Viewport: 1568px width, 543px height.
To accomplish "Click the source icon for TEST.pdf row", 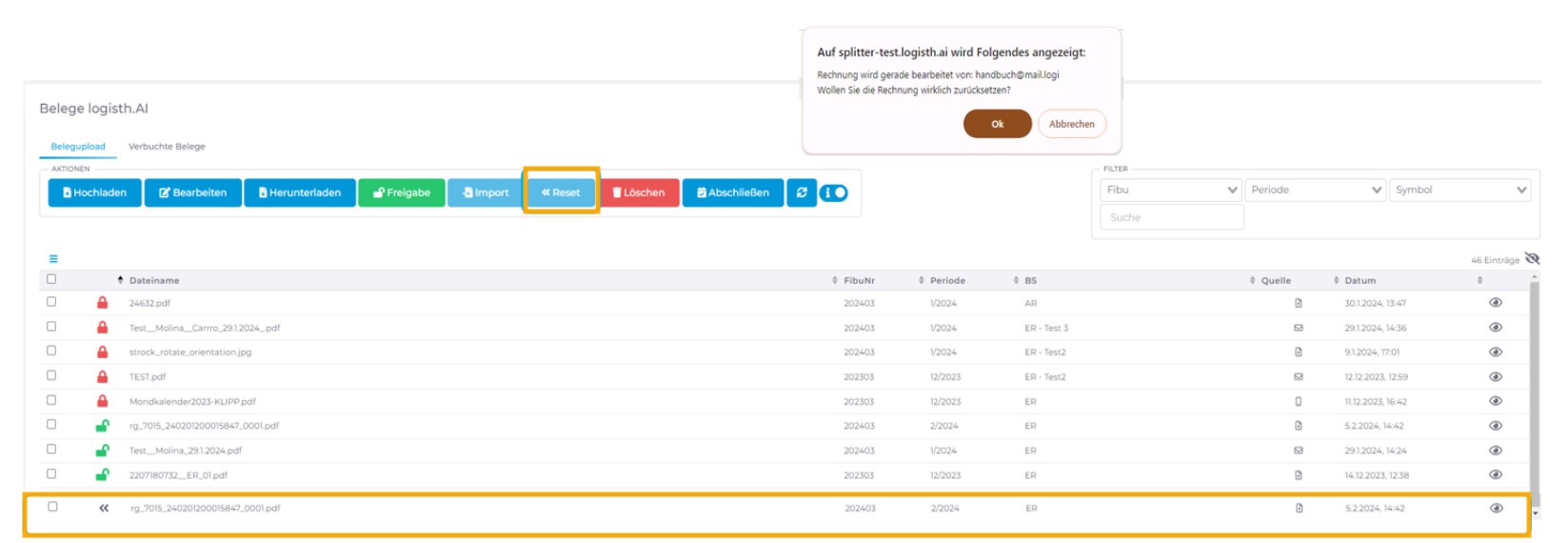I will click(x=1299, y=377).
